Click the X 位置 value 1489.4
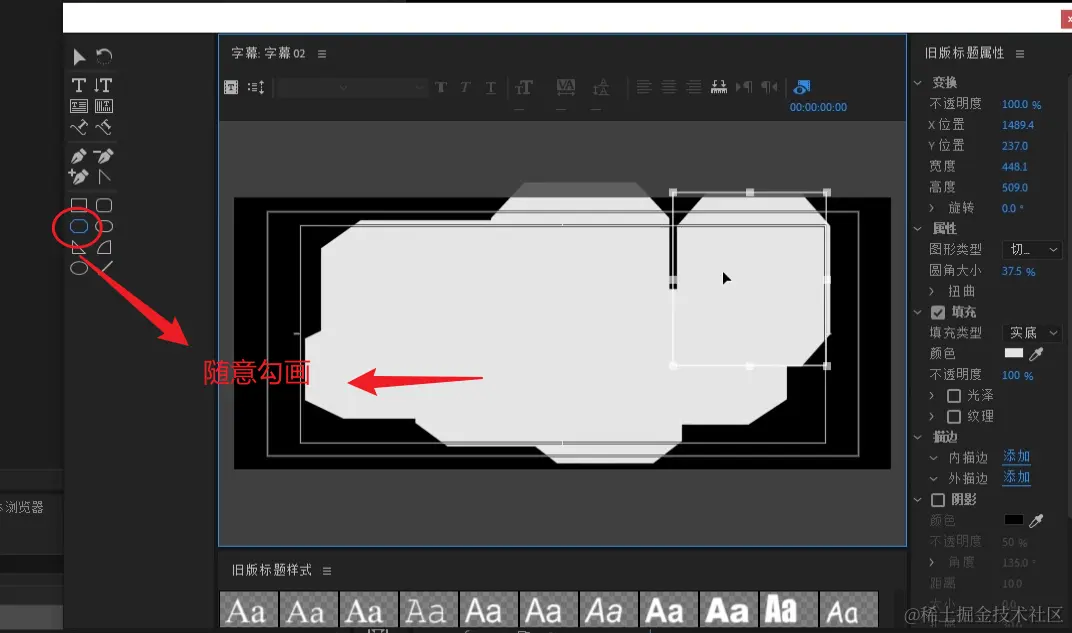The width and height of the screenshot is (1072, 633). [1018, 125]
